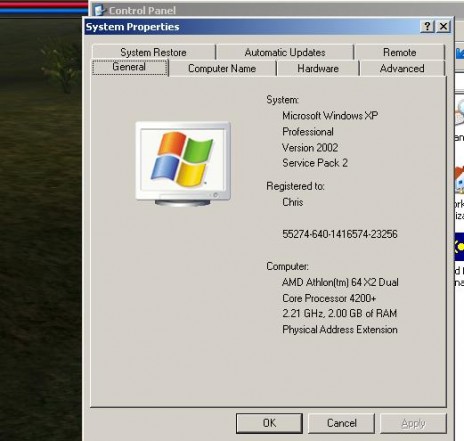Open the Computer Name tab
This screenshot has height=441, width=464.
click(x=222, y=69)
